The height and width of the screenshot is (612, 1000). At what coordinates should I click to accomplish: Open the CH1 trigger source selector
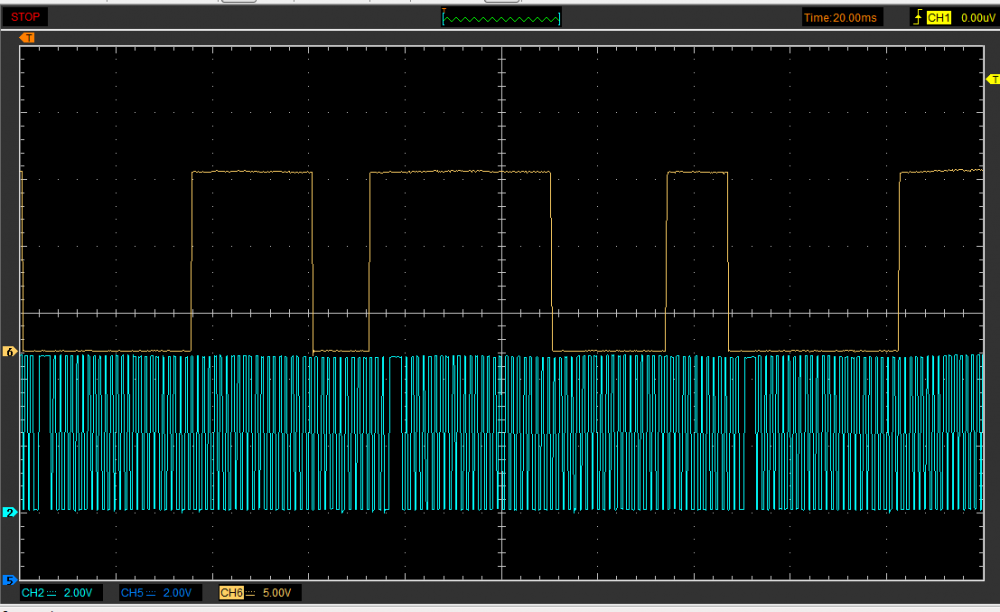[x=937, y=17]
